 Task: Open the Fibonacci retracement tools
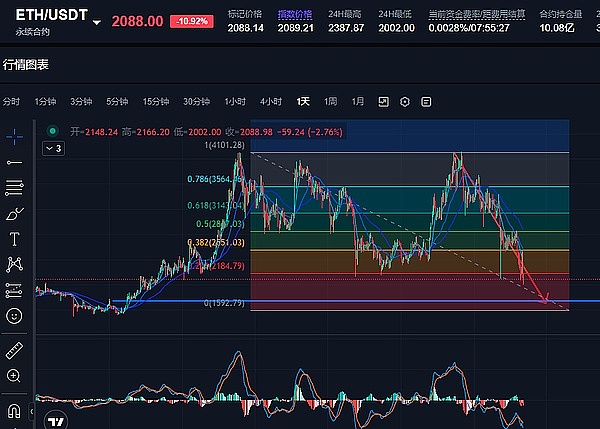coord(14,187)
